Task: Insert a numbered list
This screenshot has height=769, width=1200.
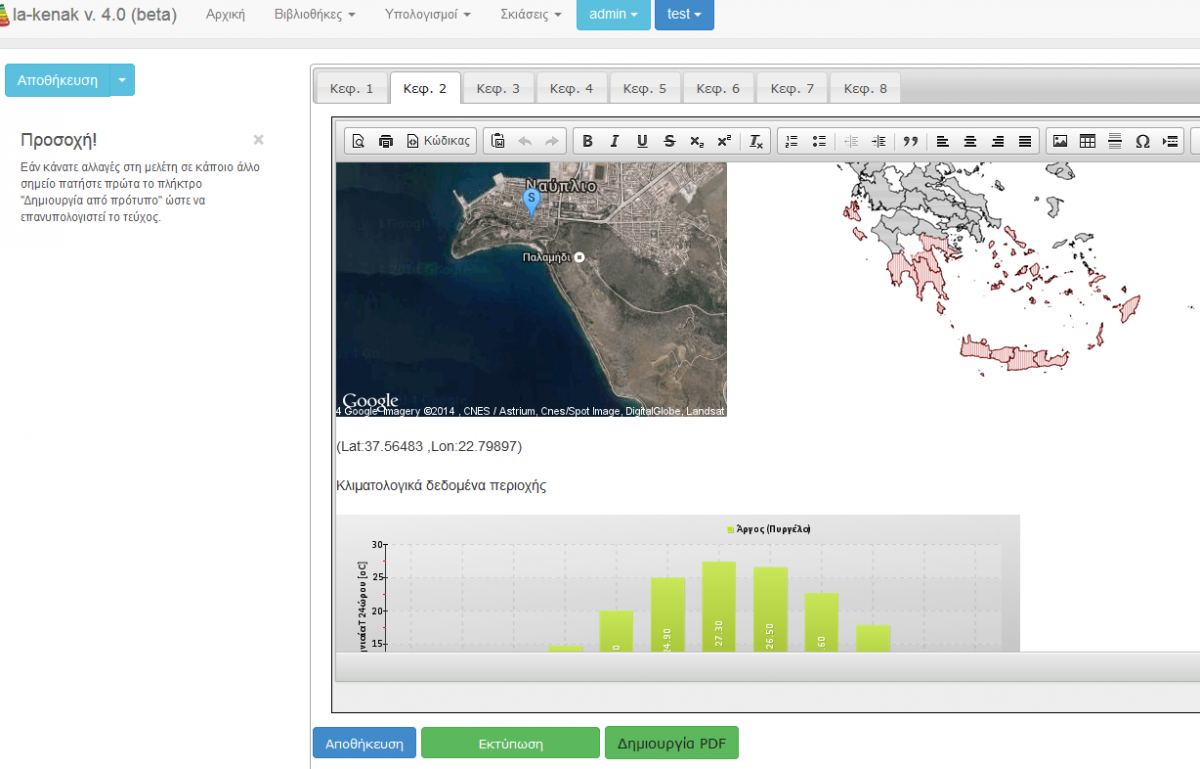Action: [x=792, y=142]
